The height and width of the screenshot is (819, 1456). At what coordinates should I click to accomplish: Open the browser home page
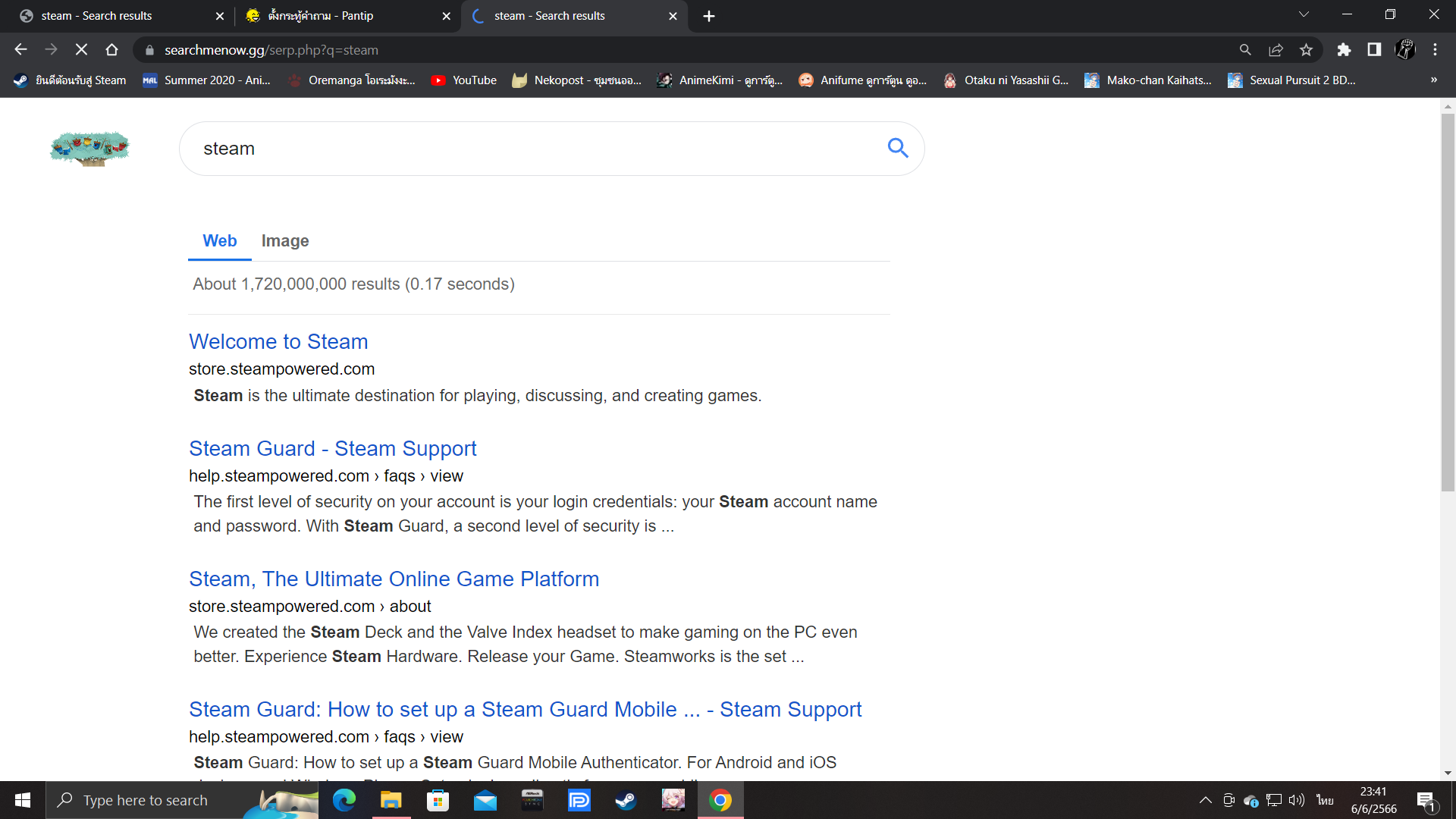pyautogui.click(x=111, y=50)
